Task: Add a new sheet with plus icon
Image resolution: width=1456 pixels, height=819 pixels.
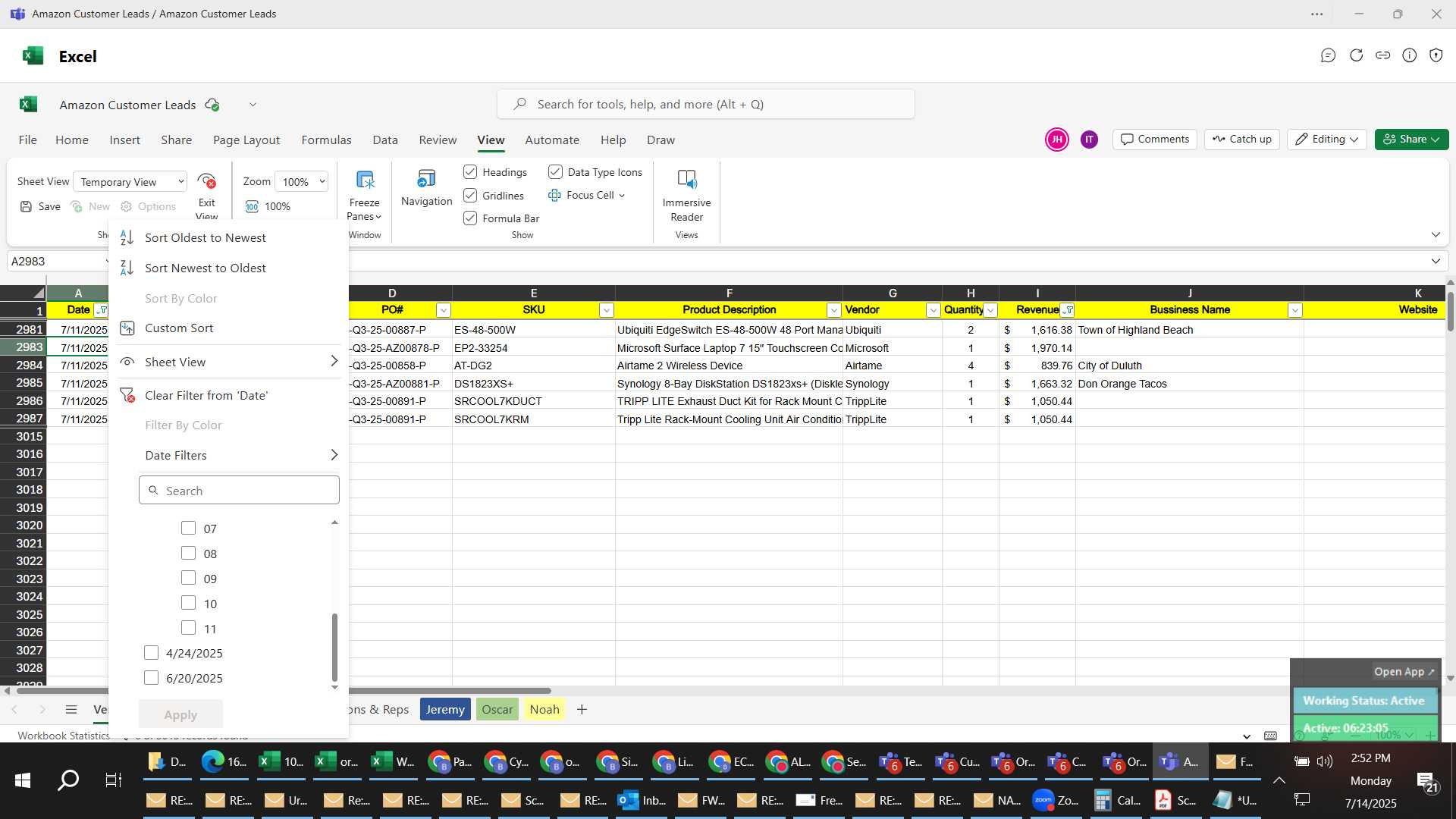Action: tap(582, 709)
